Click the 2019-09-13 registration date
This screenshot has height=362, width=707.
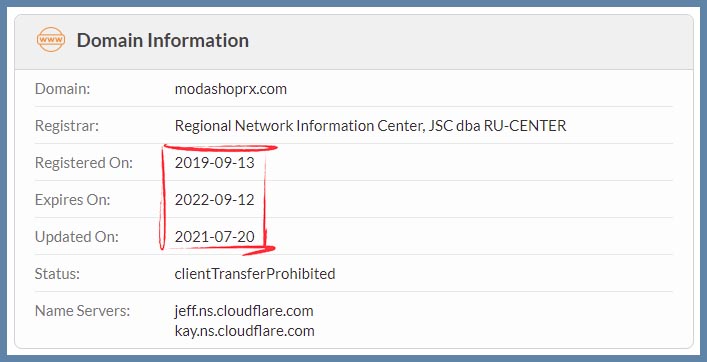click(x=215, y=163)
